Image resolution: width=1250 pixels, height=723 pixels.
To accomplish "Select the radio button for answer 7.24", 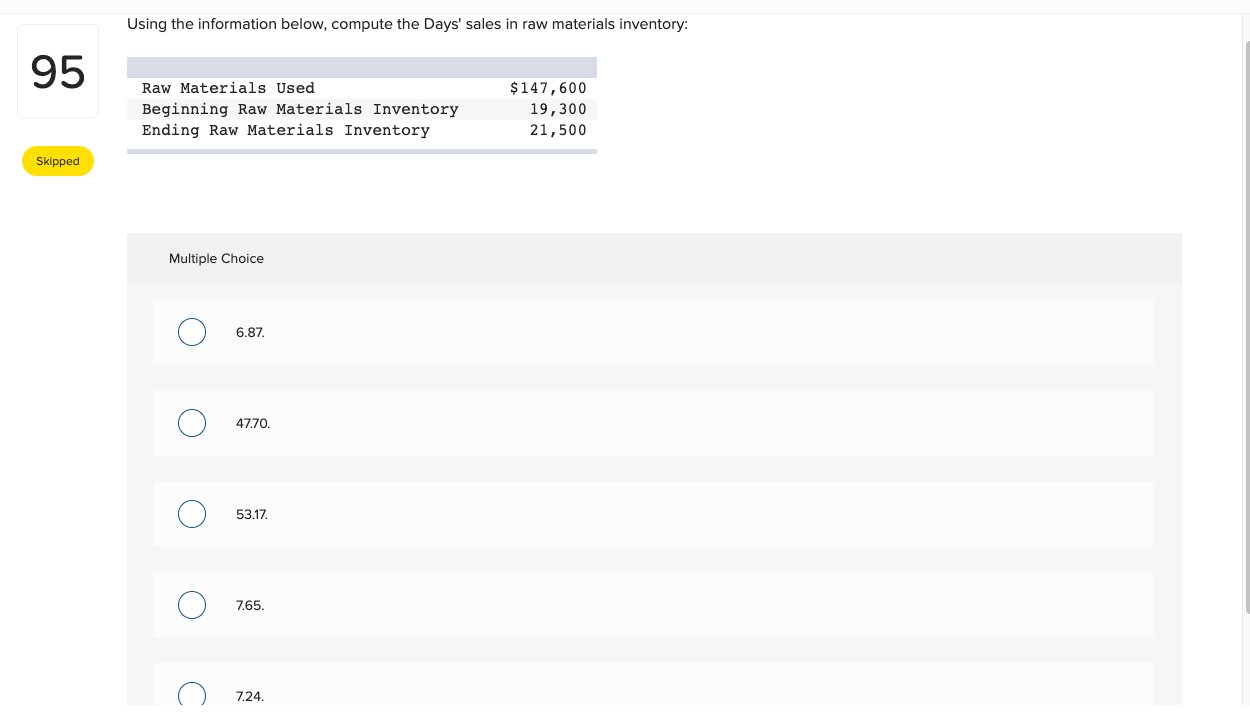I will coord(192,694).
